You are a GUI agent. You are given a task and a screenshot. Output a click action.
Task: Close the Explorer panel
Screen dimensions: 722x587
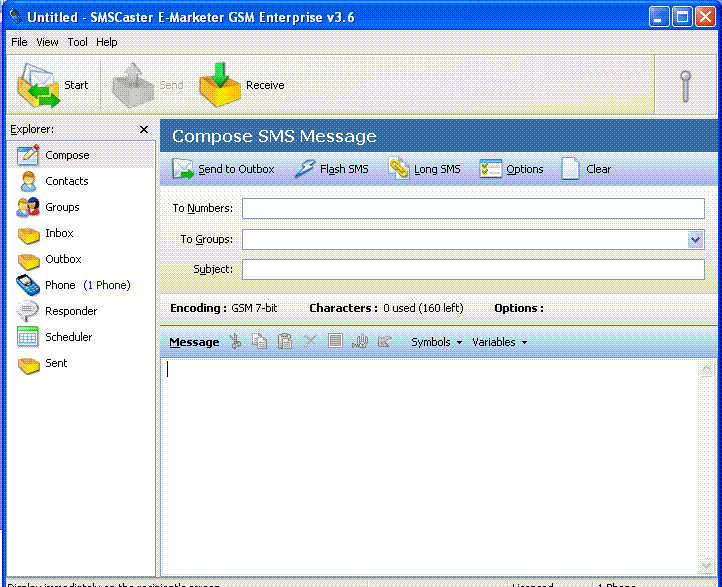pyautogui.click(x=144, y=130)
